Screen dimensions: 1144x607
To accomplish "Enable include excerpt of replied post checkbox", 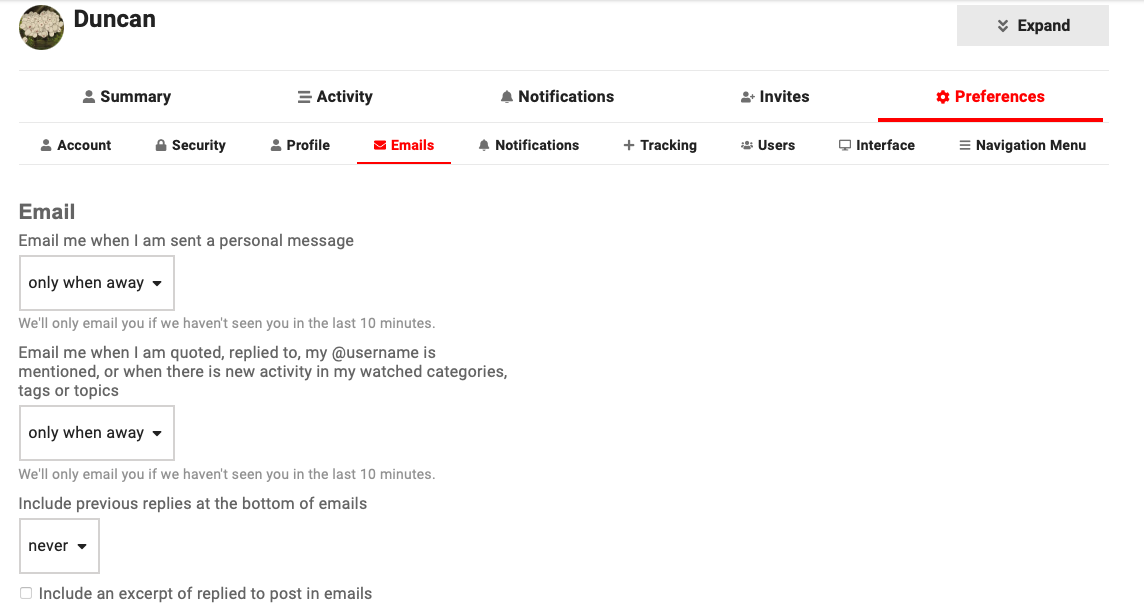I will click(26, 593).
